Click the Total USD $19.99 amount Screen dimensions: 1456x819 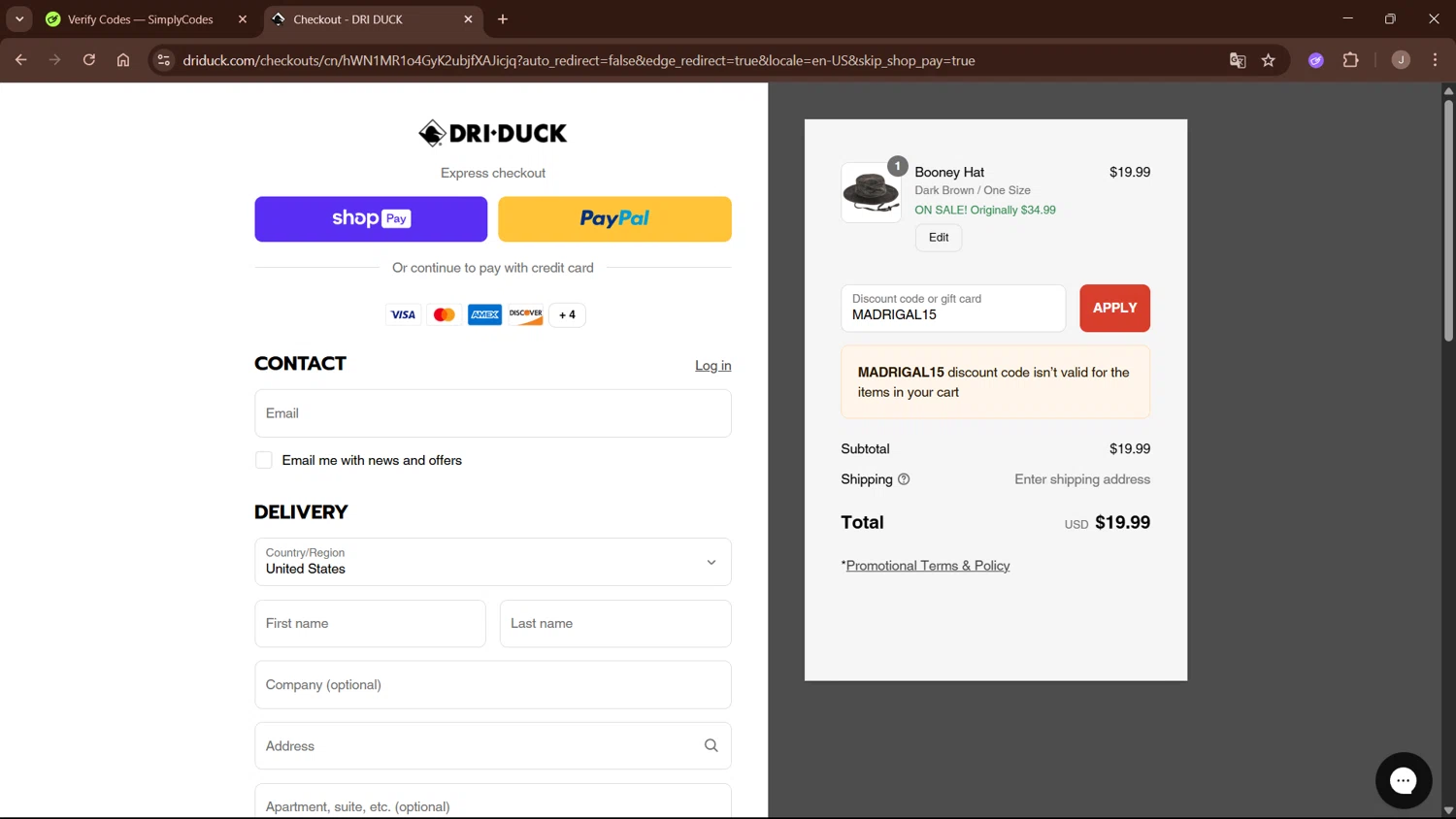tap(1107, 523)
